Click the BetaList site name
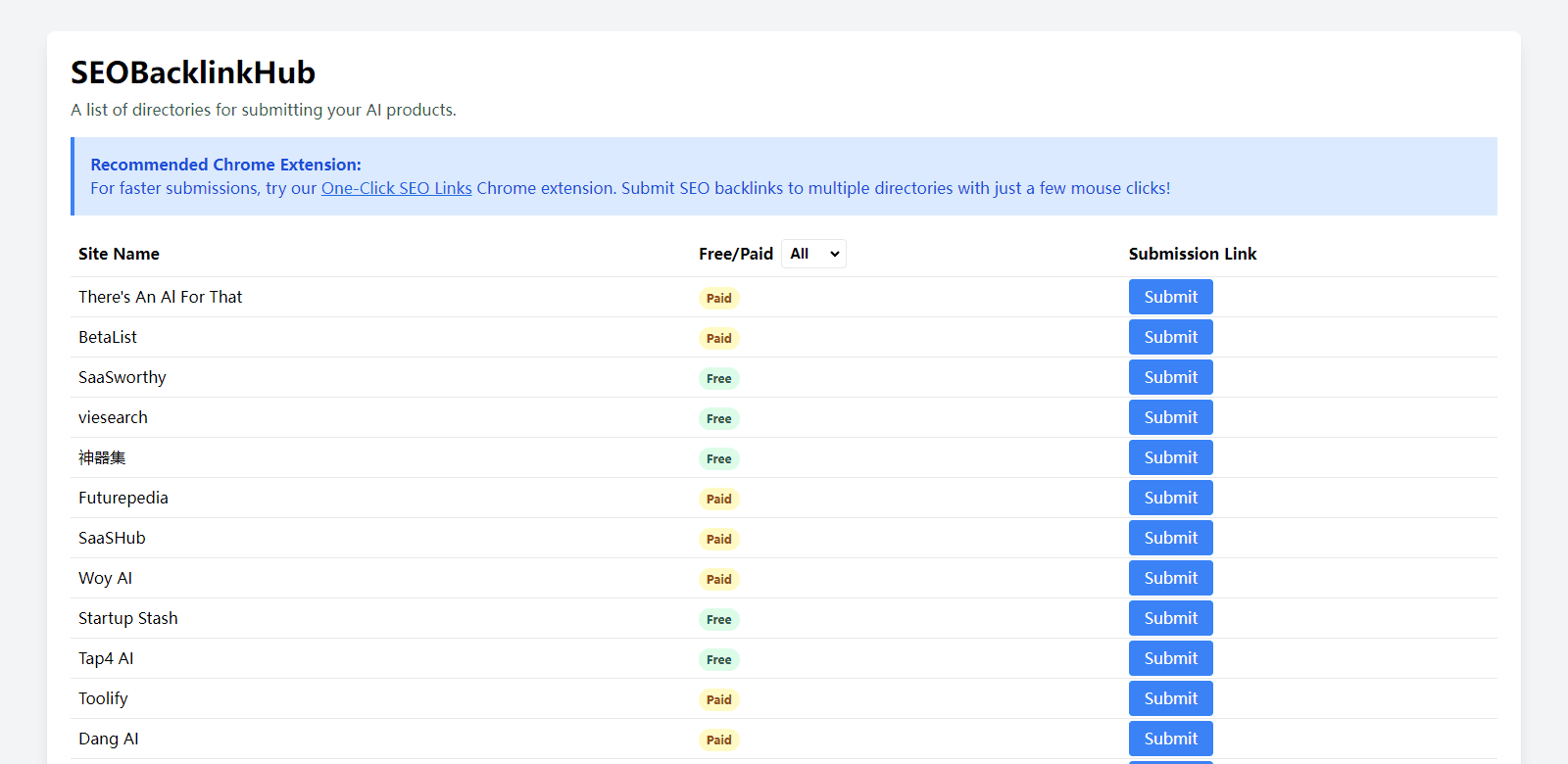Image resolution: width=1568 pixels, height=764 pixels. 108,337
